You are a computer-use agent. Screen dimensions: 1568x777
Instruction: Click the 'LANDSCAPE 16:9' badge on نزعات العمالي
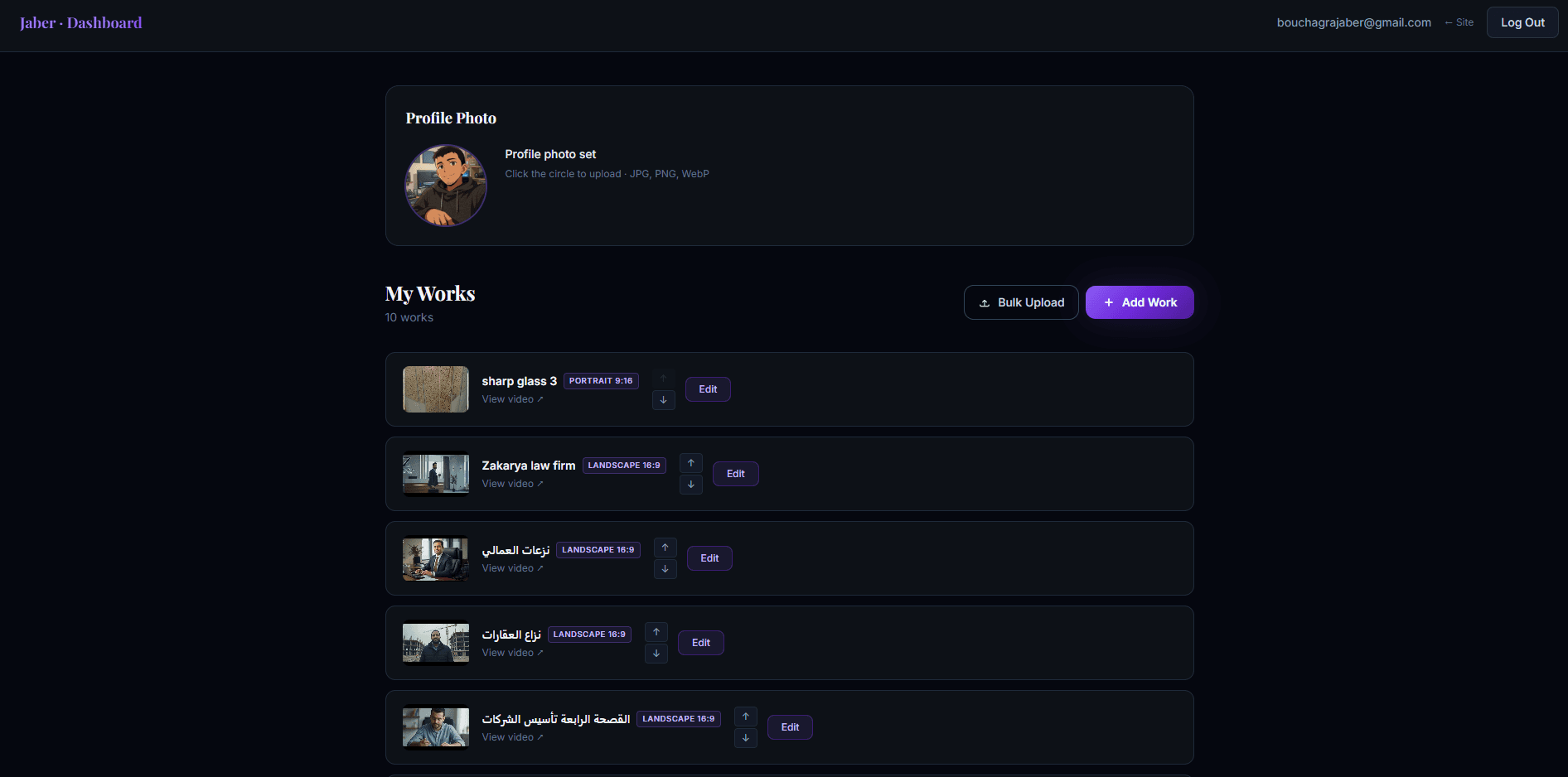598,550
